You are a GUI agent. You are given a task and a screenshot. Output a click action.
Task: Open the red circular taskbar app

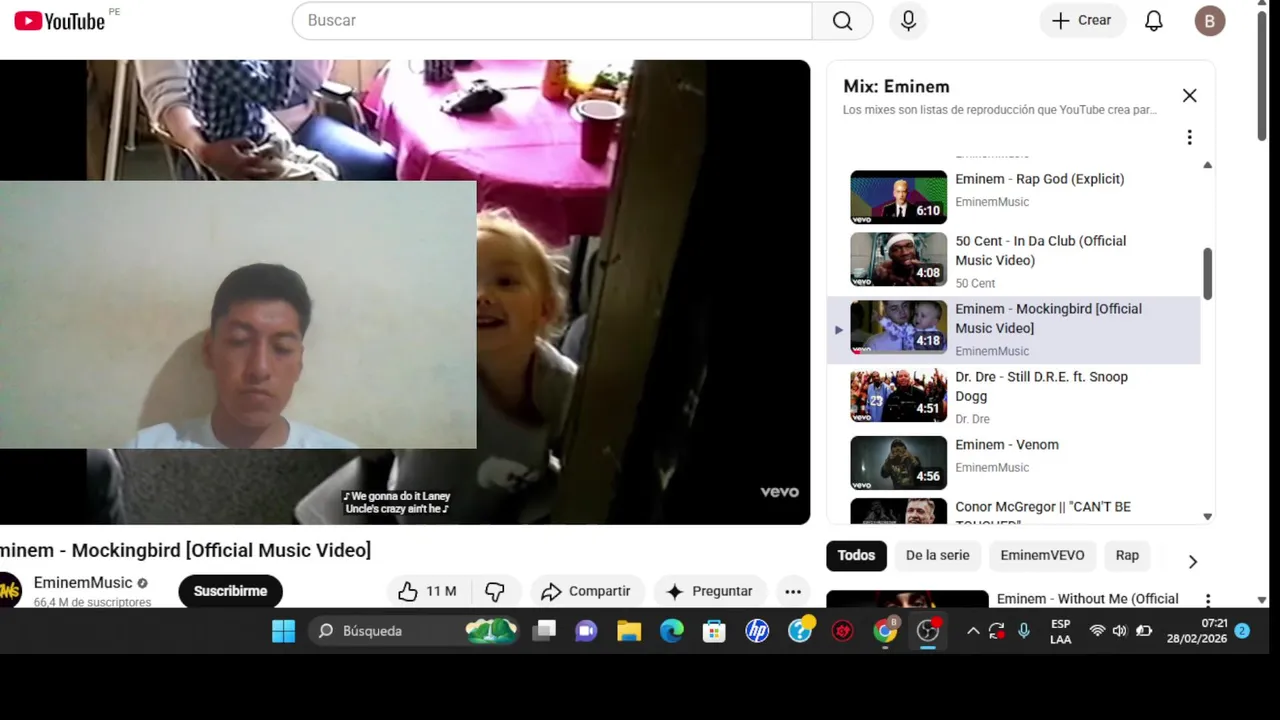pos(843,631)
